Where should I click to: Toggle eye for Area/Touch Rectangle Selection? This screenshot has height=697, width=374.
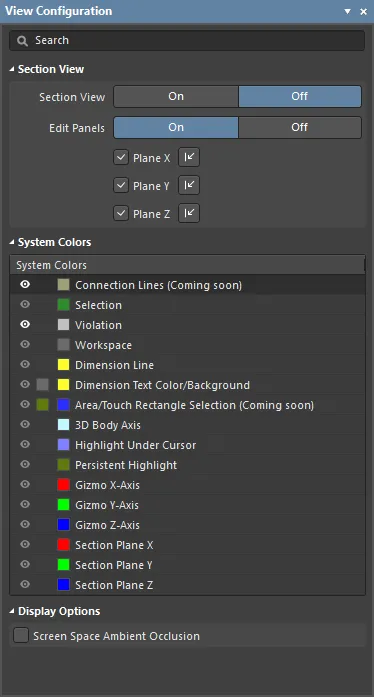click(x=25, y=405)
